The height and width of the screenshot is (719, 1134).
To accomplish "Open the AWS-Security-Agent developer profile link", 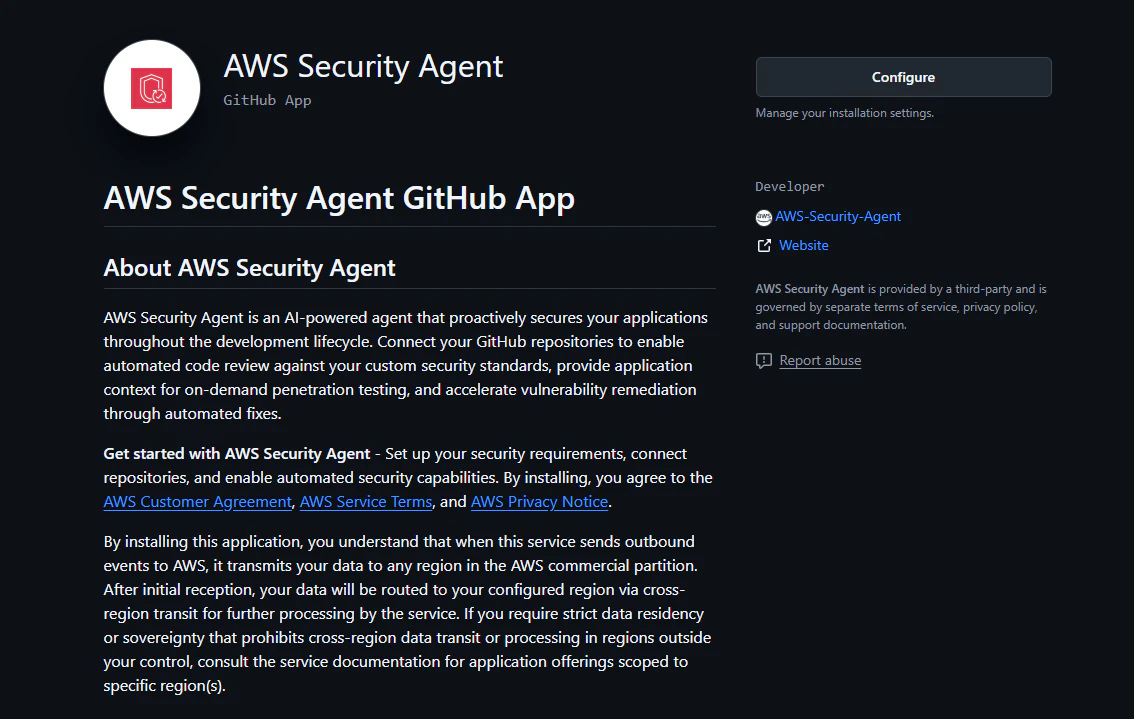I will pyautogui.click(x=837, y=216).
